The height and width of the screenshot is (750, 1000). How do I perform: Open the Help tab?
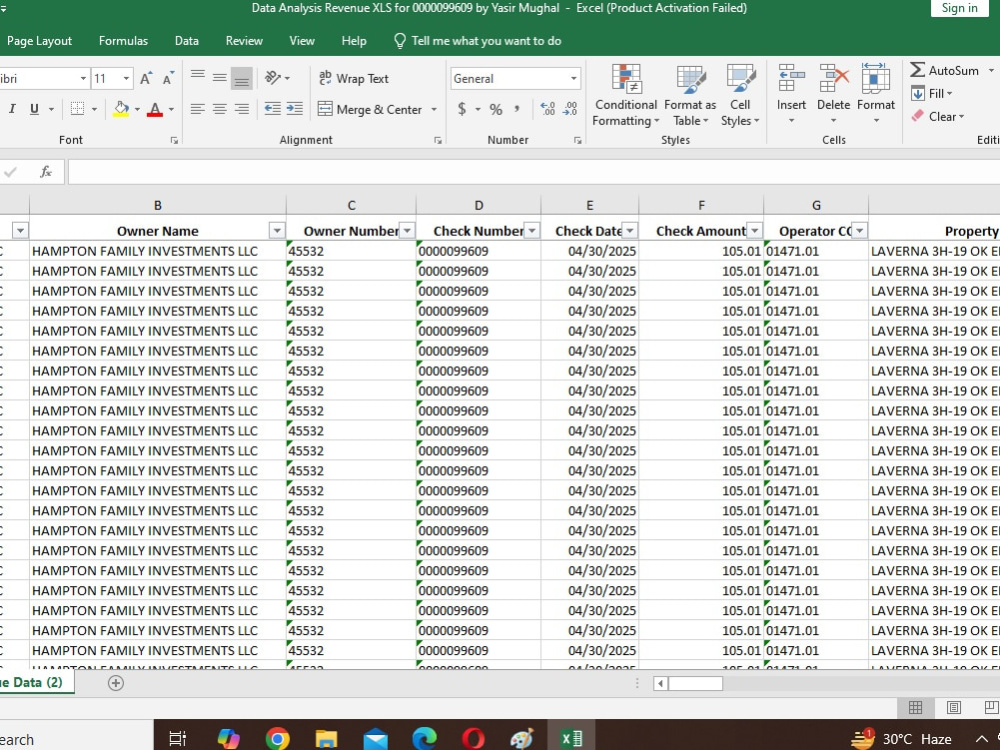(353, 41)
